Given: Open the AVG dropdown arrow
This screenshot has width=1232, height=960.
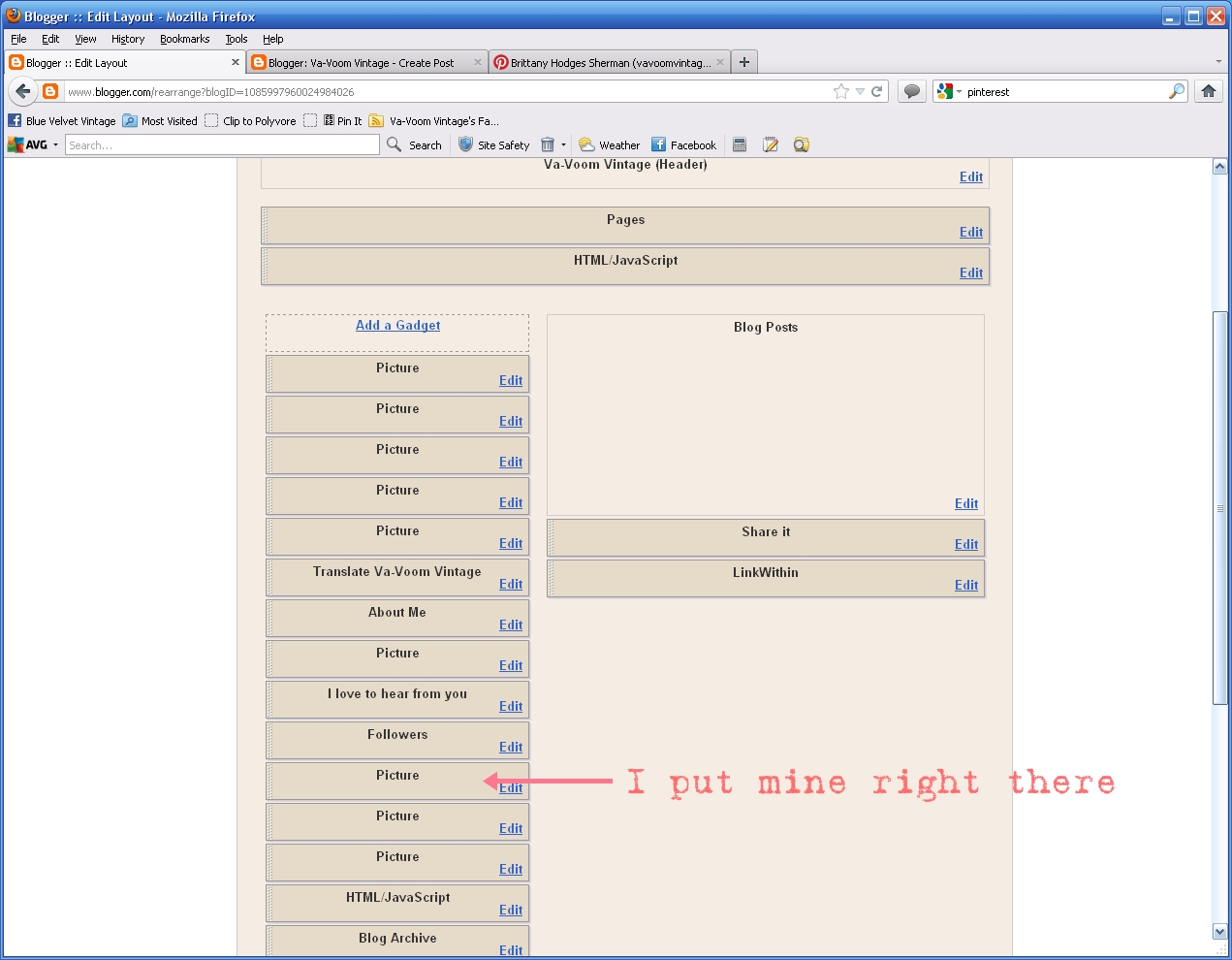Looking at the screenshot, I should (x=55, y=144).
